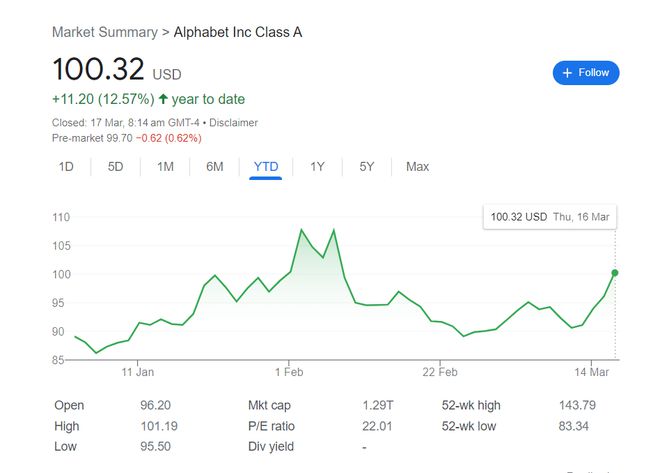Select the YTD tab

(266, 167)
